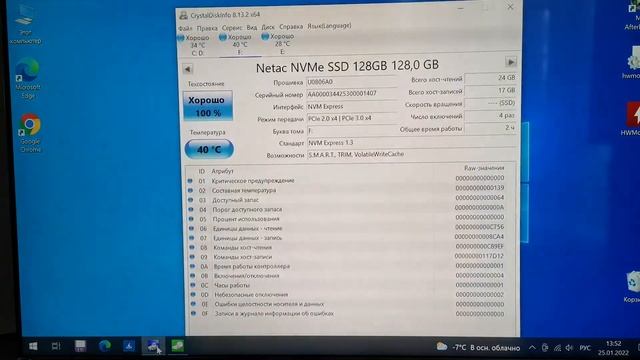Open the Вид menu
This screenshot has width=640, height=360.
point(252,27)
